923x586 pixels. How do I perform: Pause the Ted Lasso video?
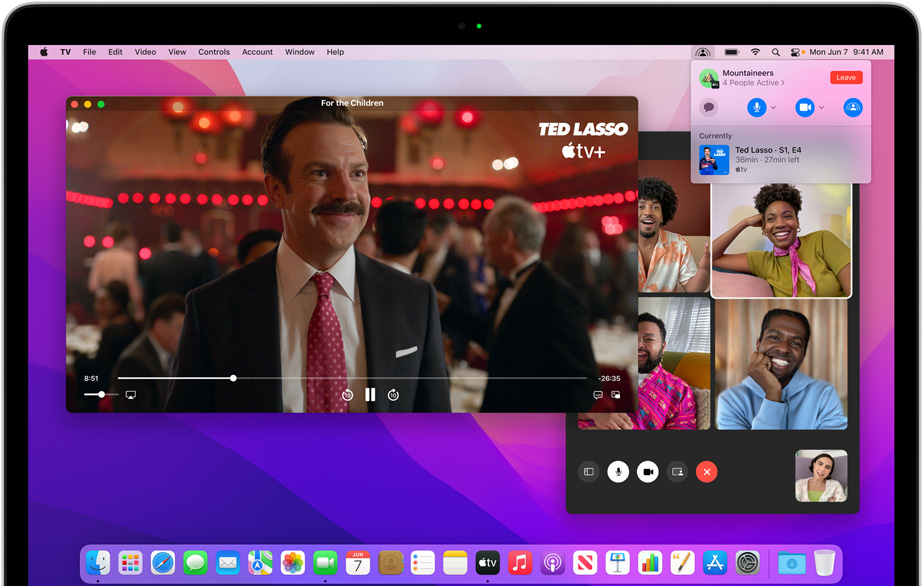(370, 395)
